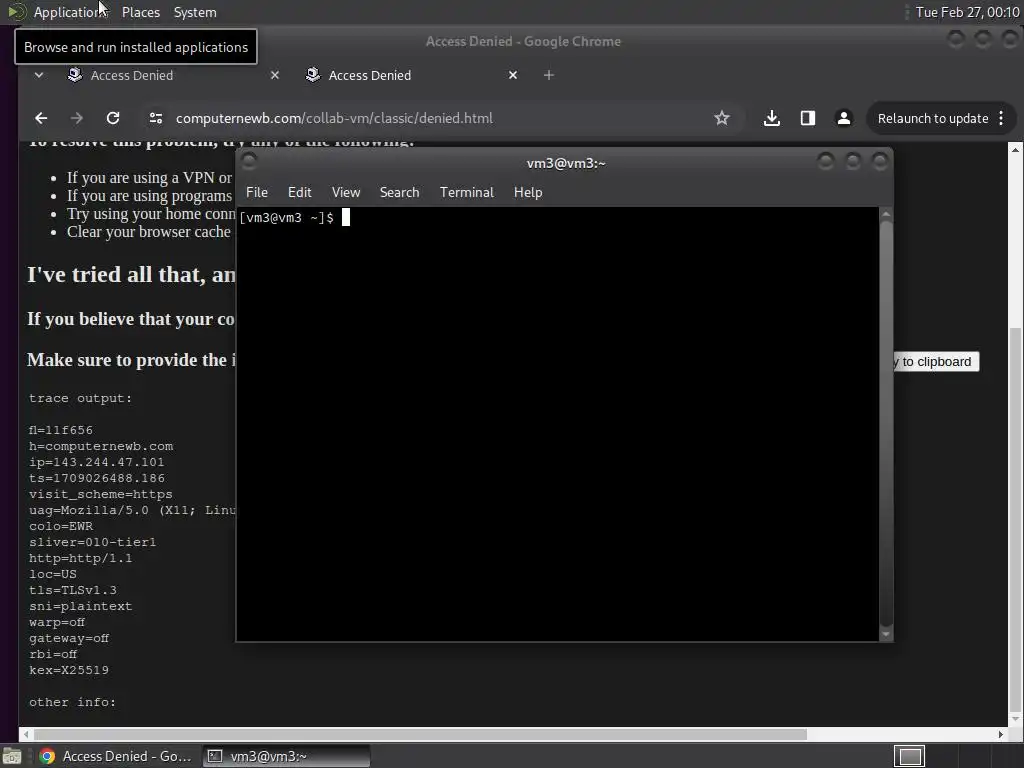
Task: Switch to Access Denied Chrome taskbar entry
Action: point(116,756)
